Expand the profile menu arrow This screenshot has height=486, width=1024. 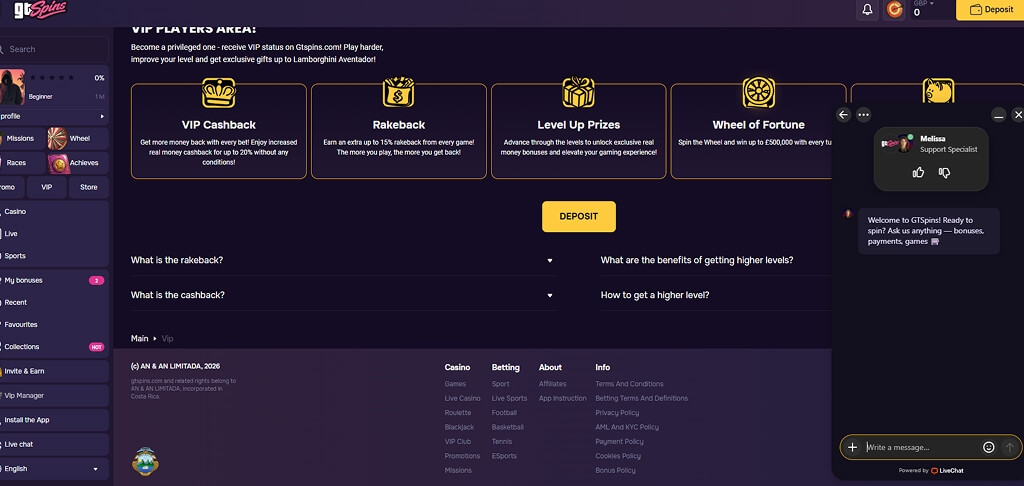point(102,116)
